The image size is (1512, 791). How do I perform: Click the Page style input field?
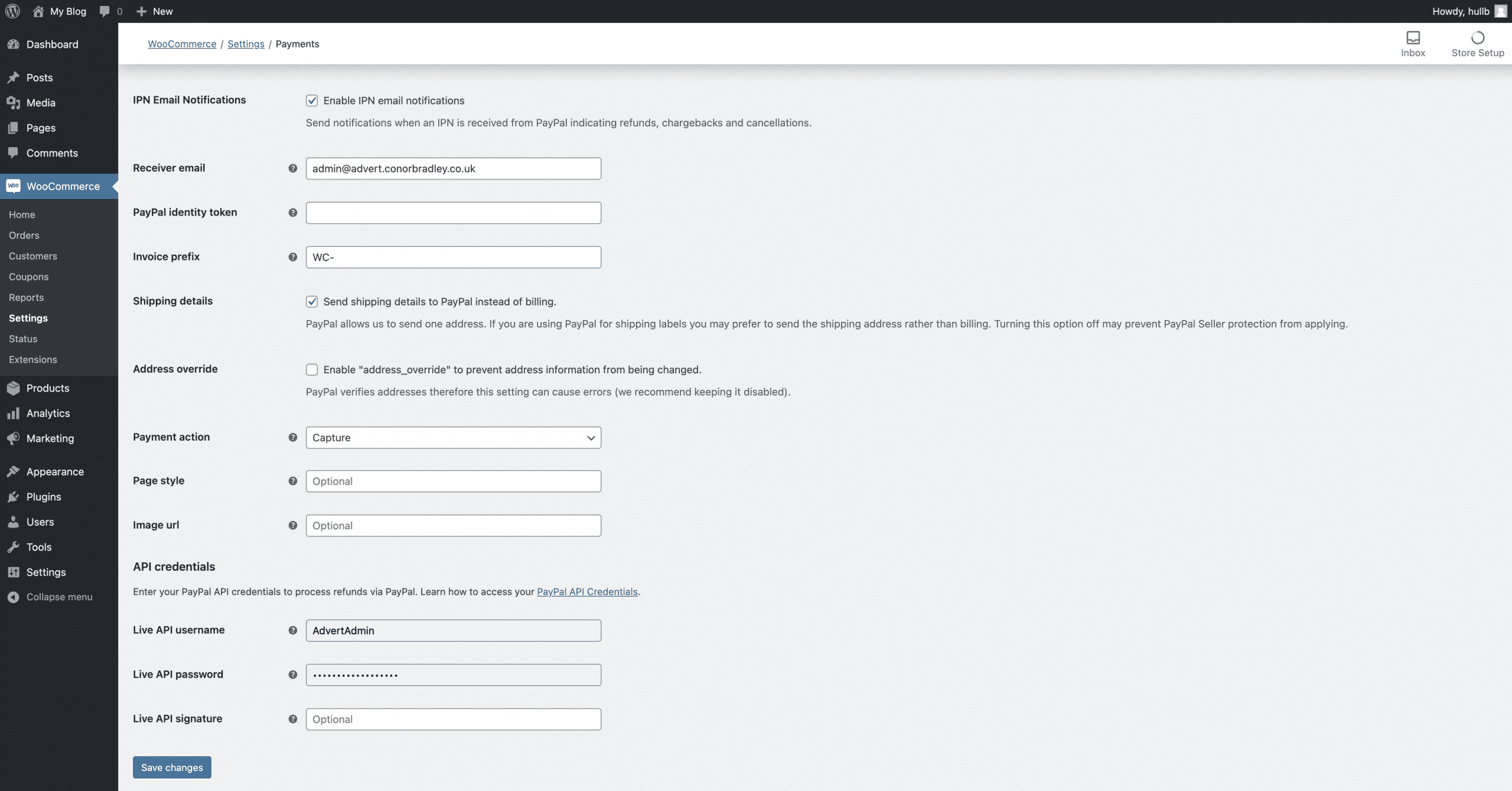pos(453,481)
